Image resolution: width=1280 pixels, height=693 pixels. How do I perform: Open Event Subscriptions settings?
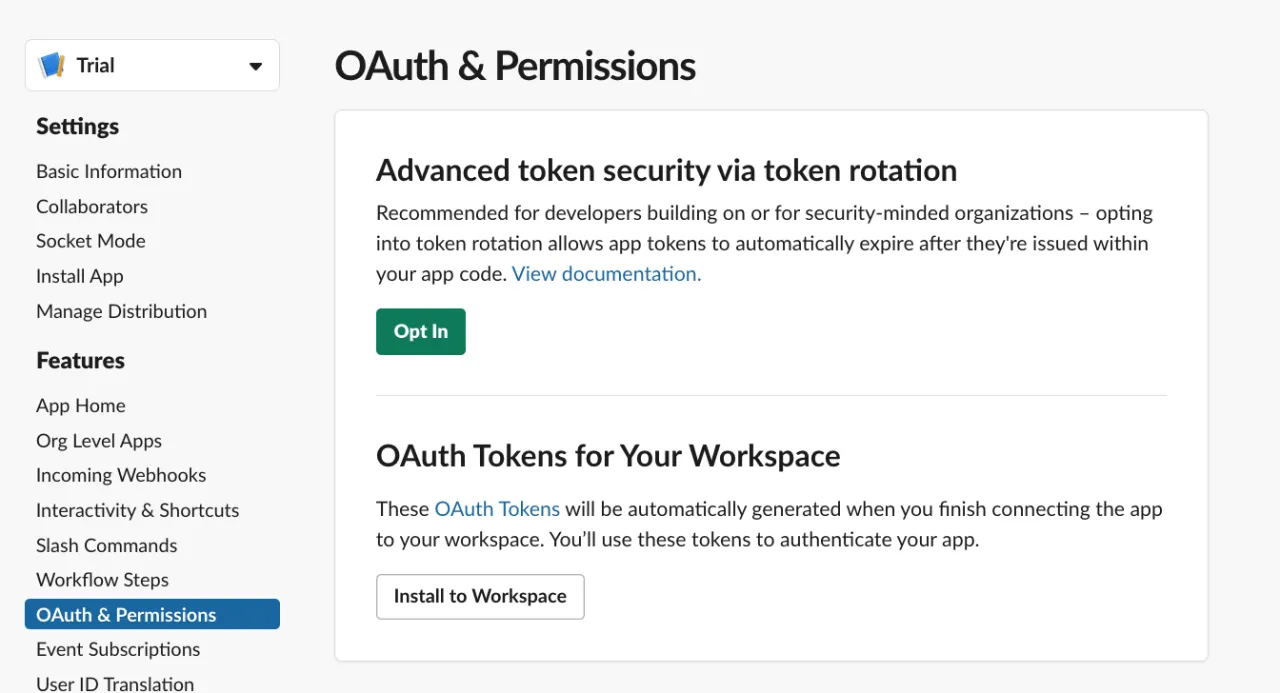118,649
